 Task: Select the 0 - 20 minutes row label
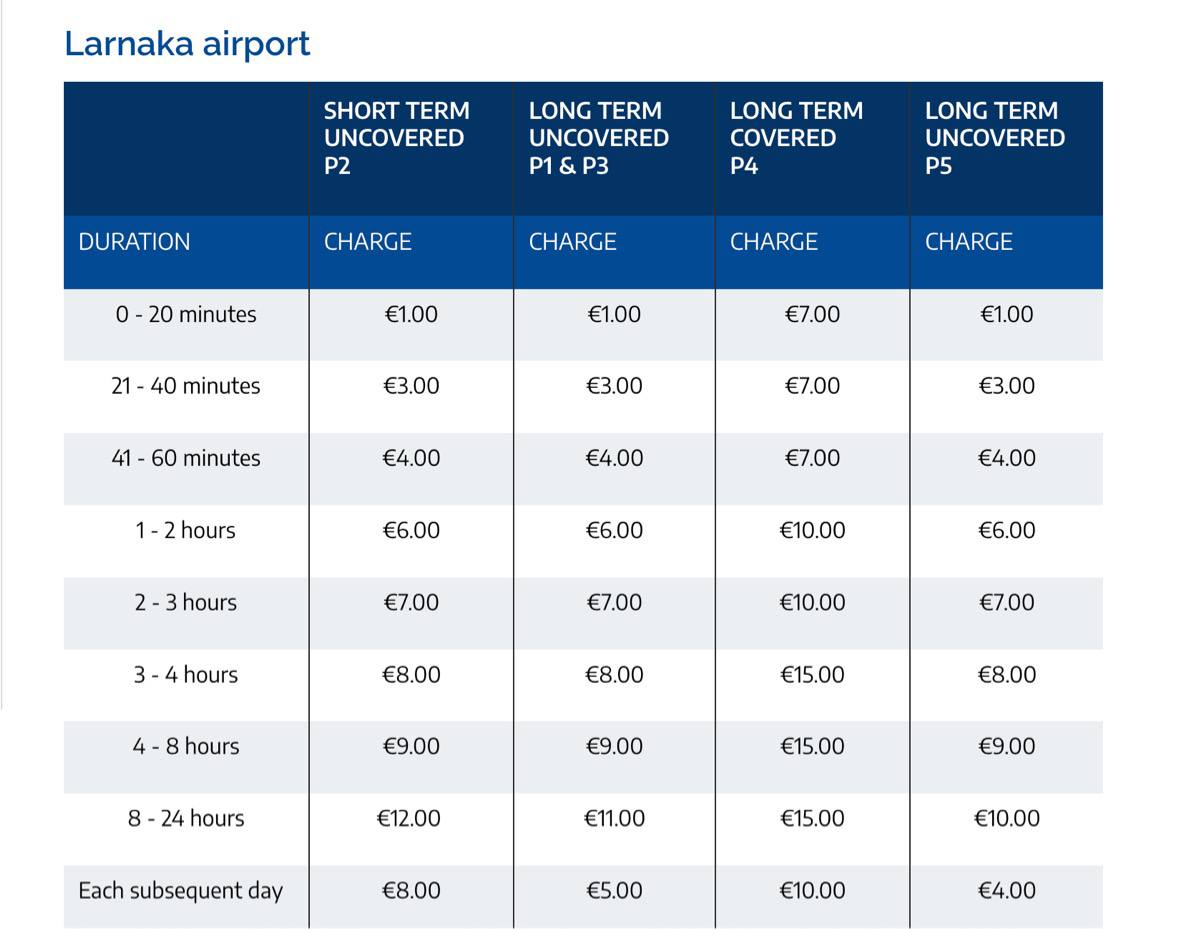click(186, 314)
